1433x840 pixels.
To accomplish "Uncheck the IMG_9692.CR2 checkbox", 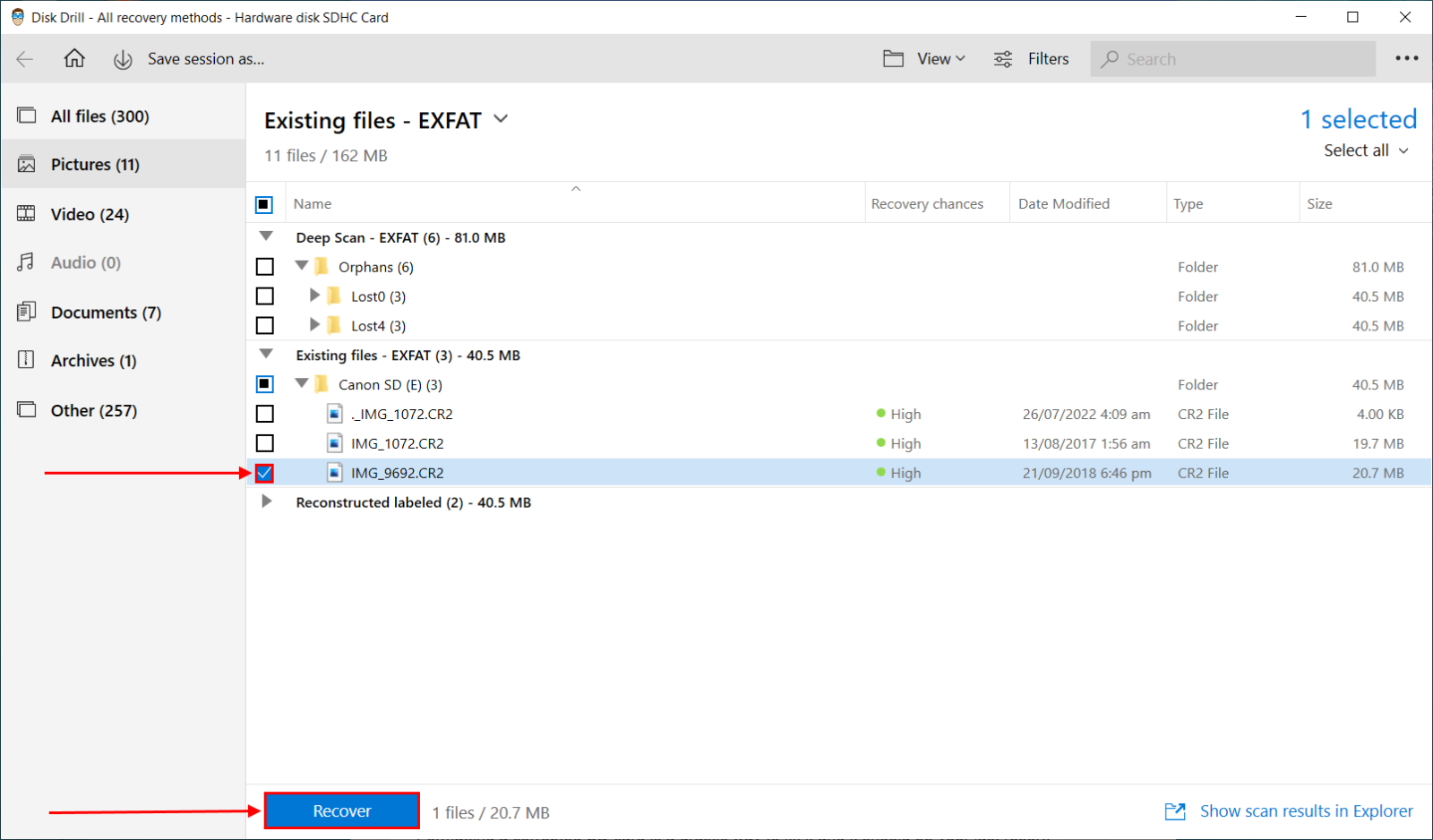I will (x=264, y=473).
